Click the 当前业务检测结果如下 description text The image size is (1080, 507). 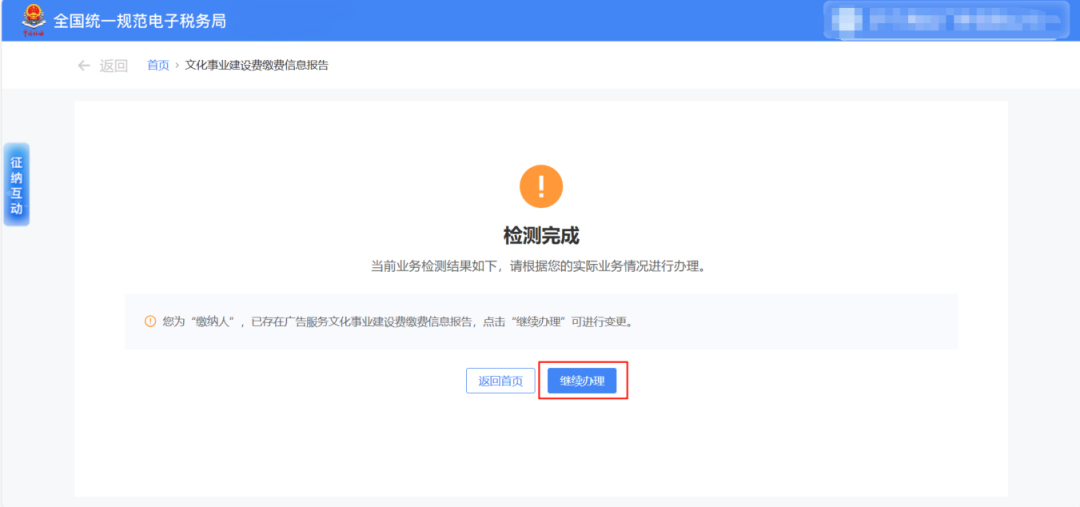541,267
